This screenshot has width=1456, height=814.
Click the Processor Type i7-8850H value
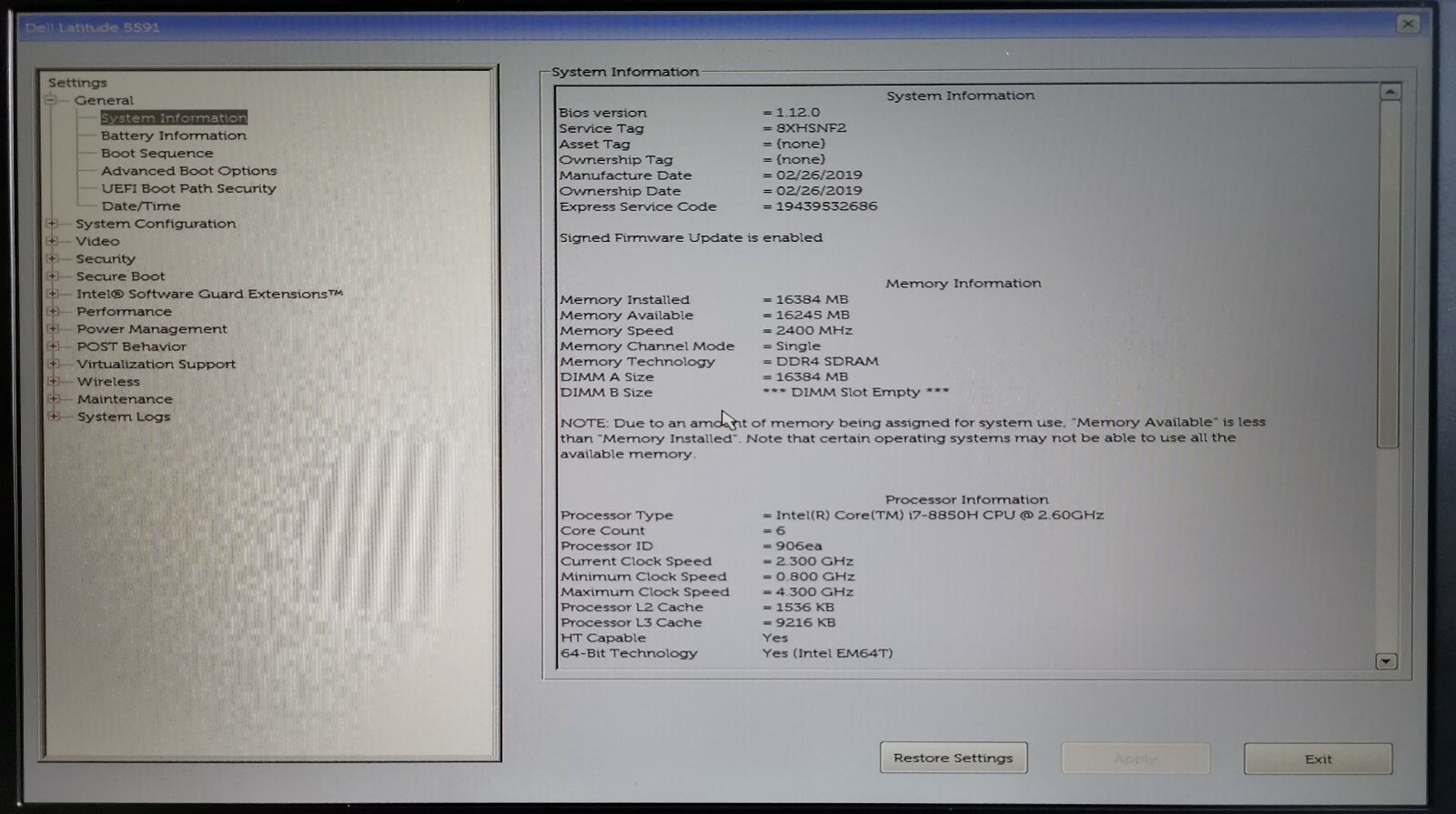coord(939,515)
